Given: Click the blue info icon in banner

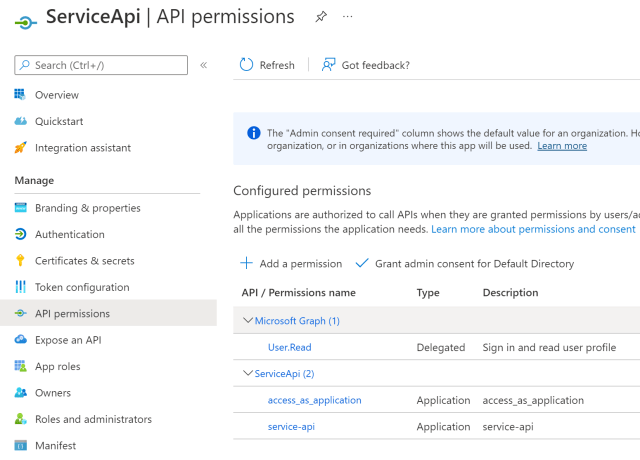Looking at the screenshot, I should click(253, 133).
